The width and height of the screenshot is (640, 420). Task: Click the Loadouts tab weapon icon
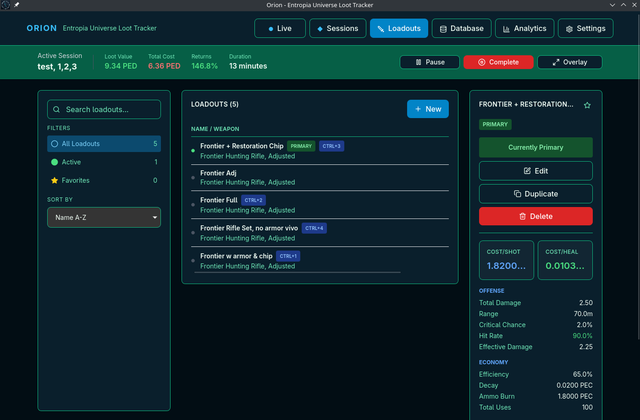point(381,29)
